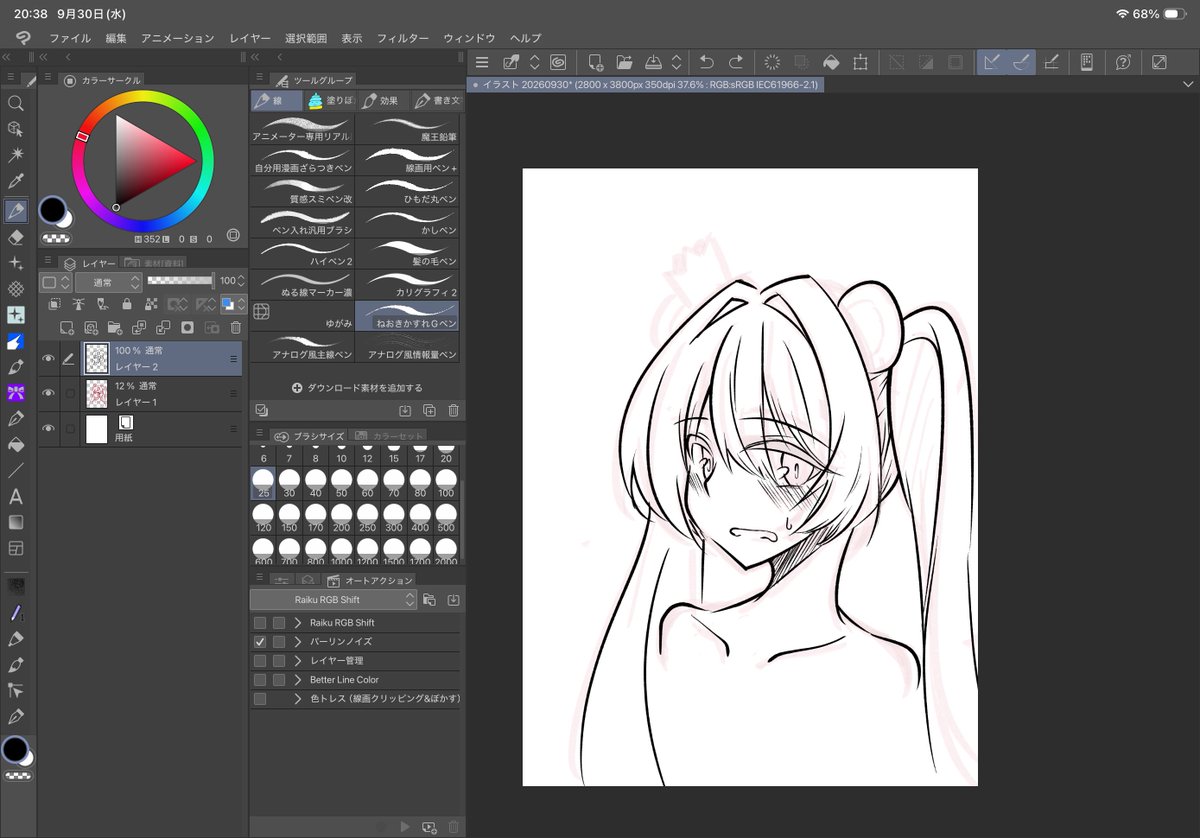Expand the 色トレス action row
This screenshot has height=838, width=1200.
(x=298, y=698)
